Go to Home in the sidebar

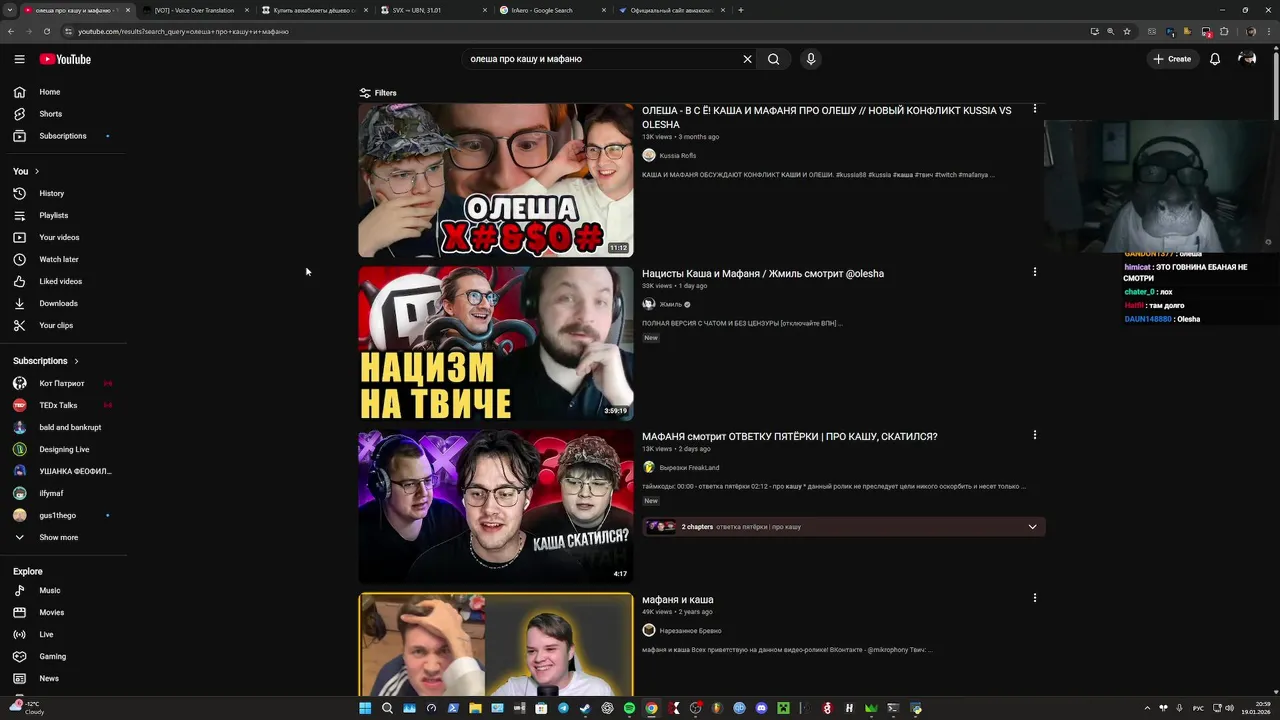tap(63, 92)
